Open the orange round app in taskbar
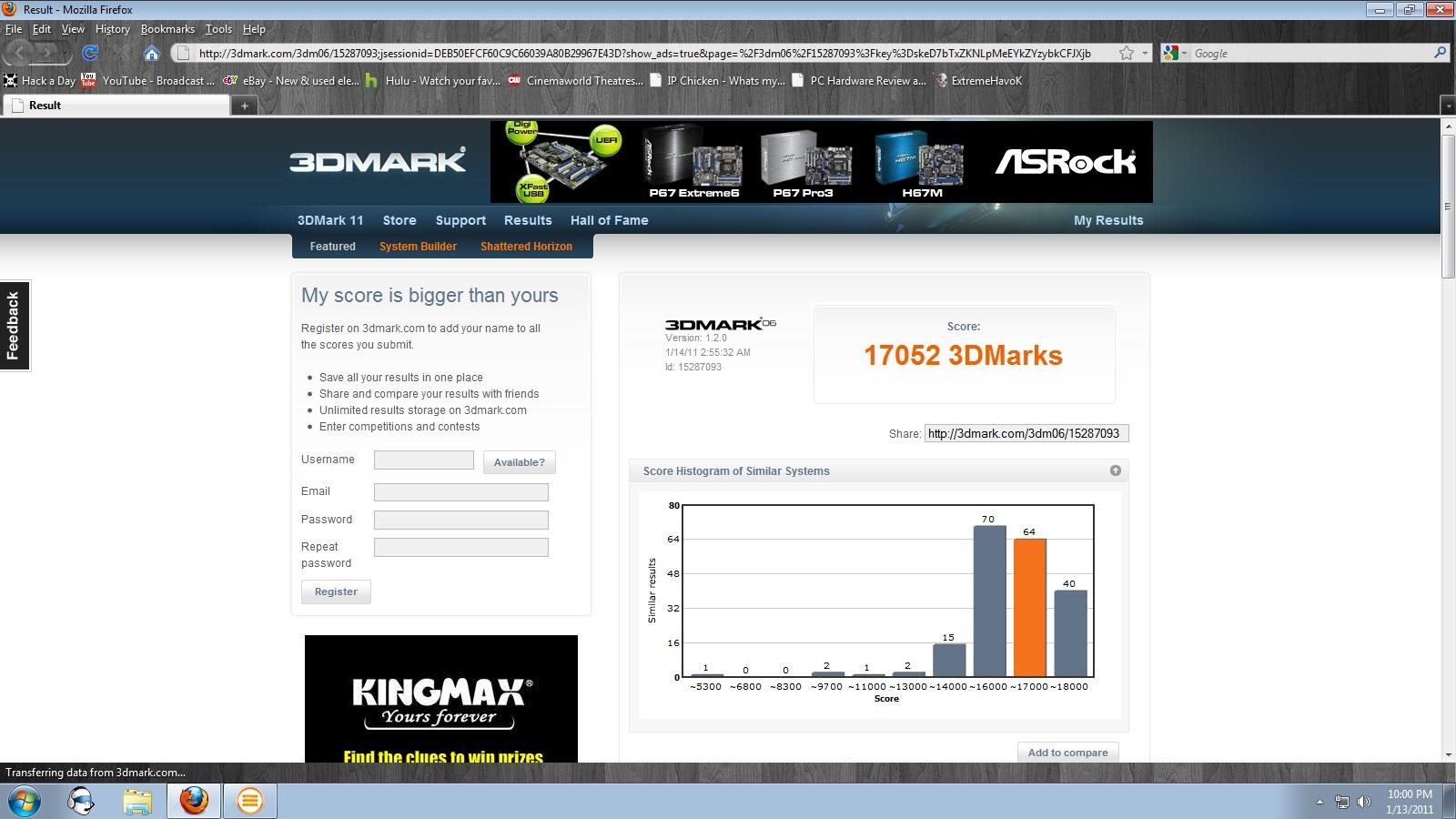 coord(249,801)
